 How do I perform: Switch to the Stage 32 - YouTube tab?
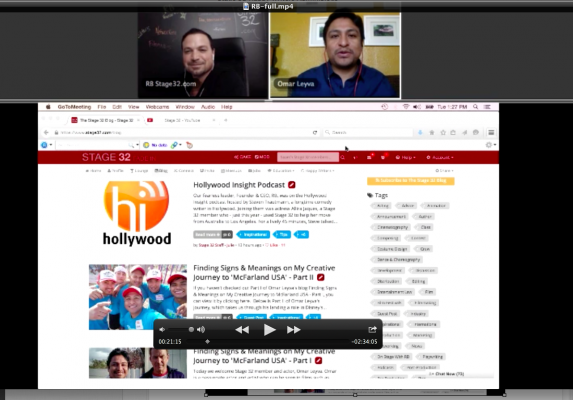[182, 120]
